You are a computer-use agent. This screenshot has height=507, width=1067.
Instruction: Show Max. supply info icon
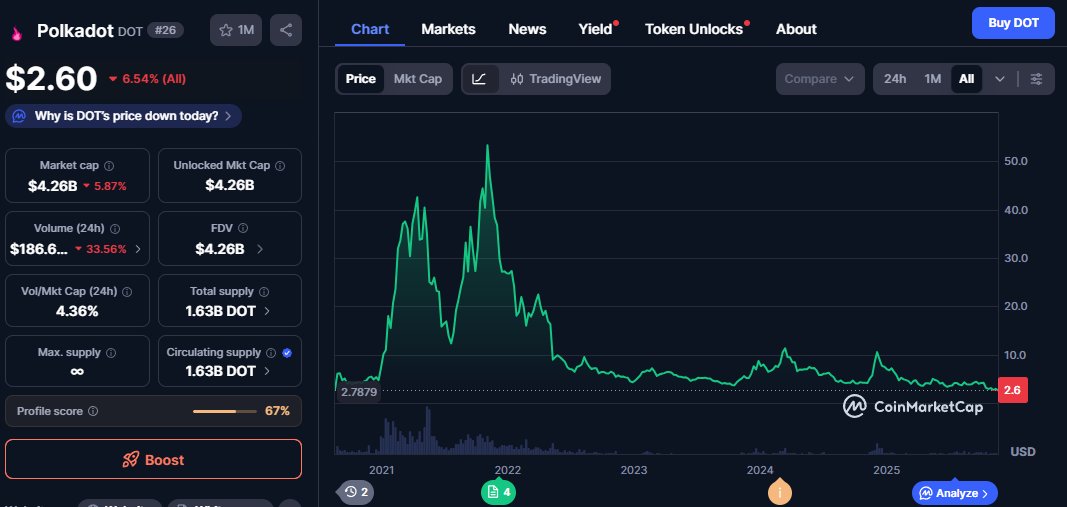(111, 353)
